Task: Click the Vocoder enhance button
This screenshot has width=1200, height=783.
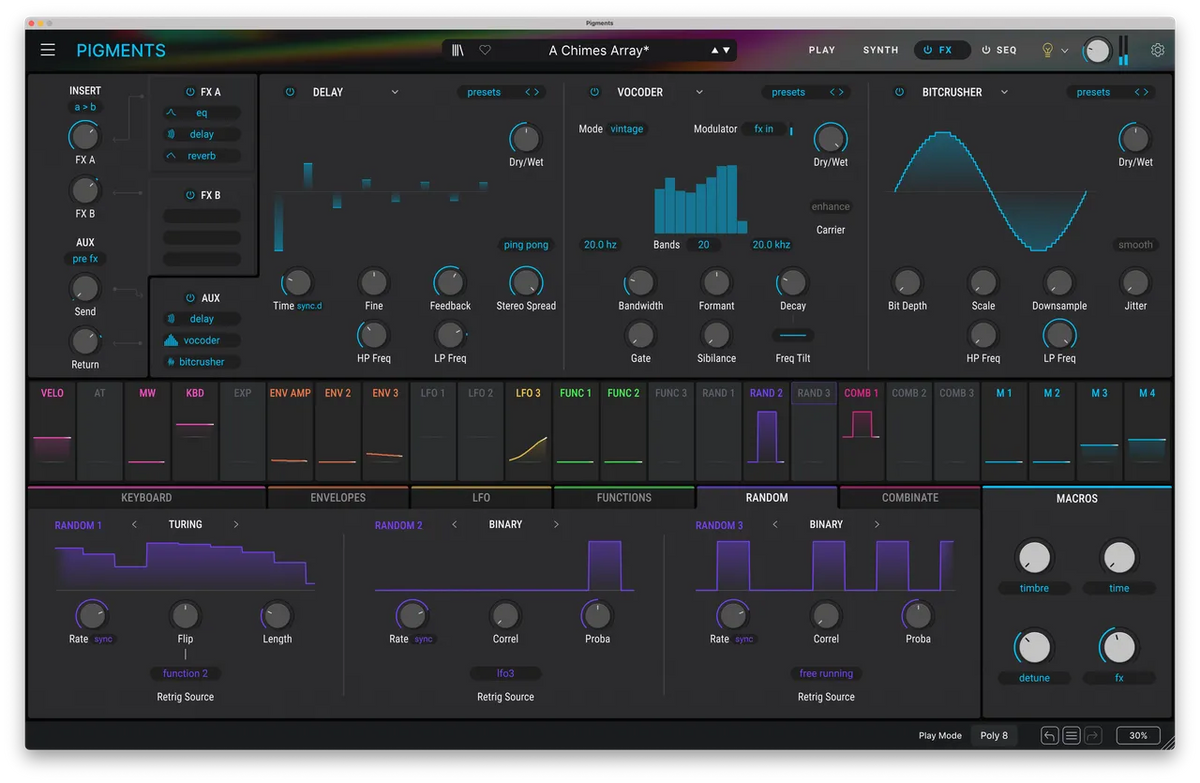Action: tap(830, 207)
